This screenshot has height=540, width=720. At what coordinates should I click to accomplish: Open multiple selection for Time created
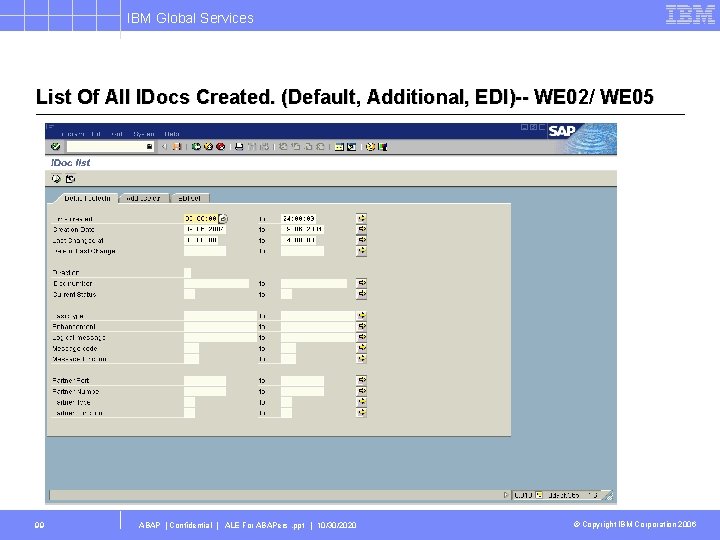click(361, 218)
